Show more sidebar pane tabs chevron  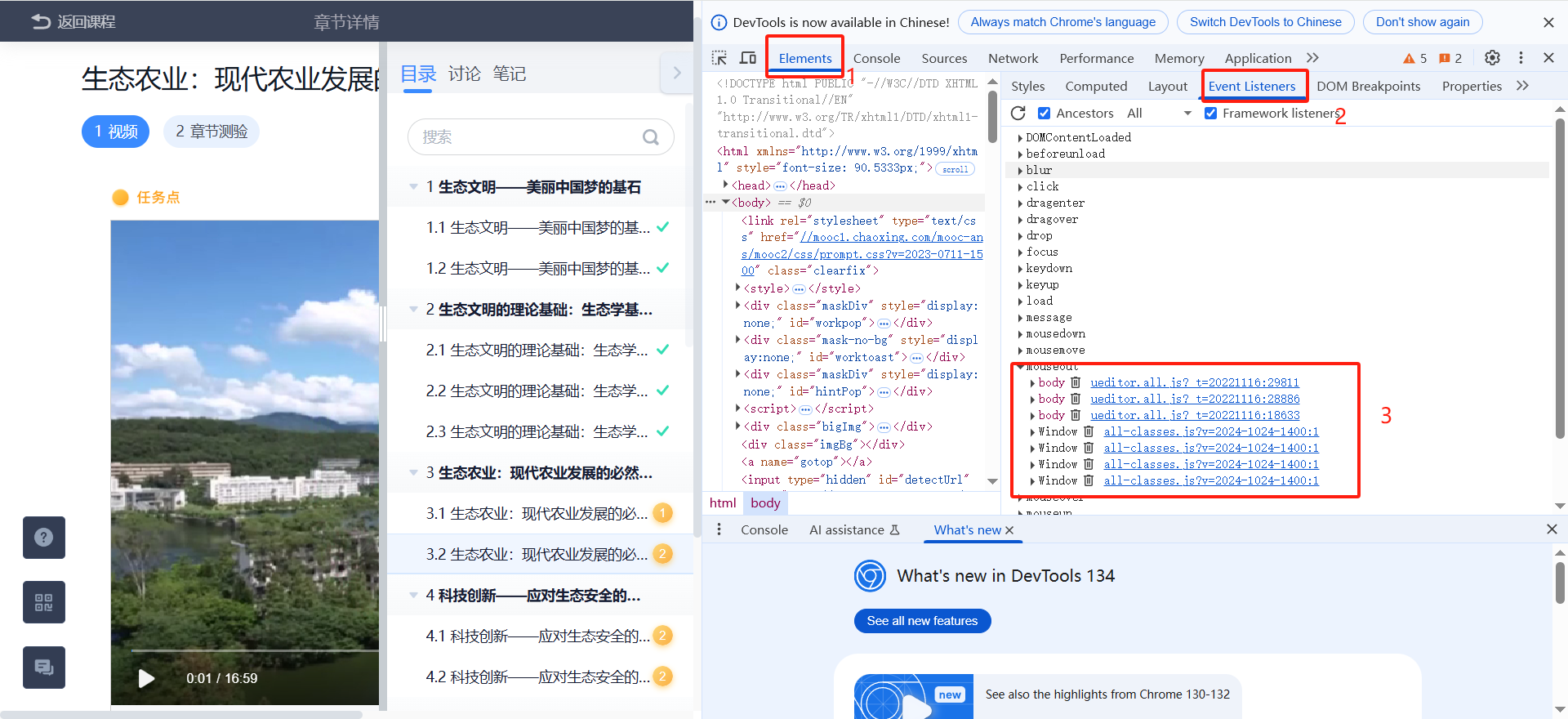tap(1522, 86)
